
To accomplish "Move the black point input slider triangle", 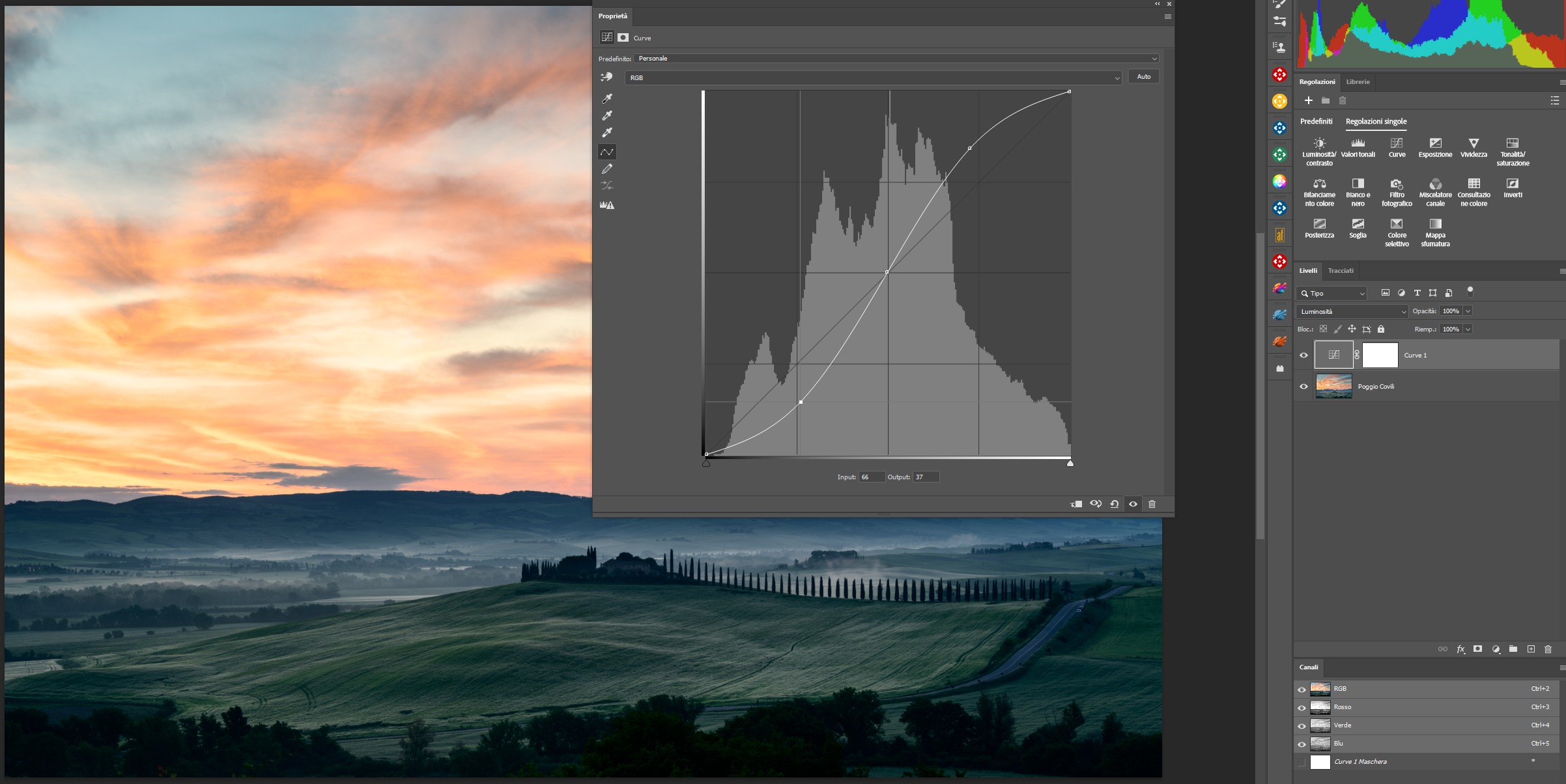I will (705, 464).
